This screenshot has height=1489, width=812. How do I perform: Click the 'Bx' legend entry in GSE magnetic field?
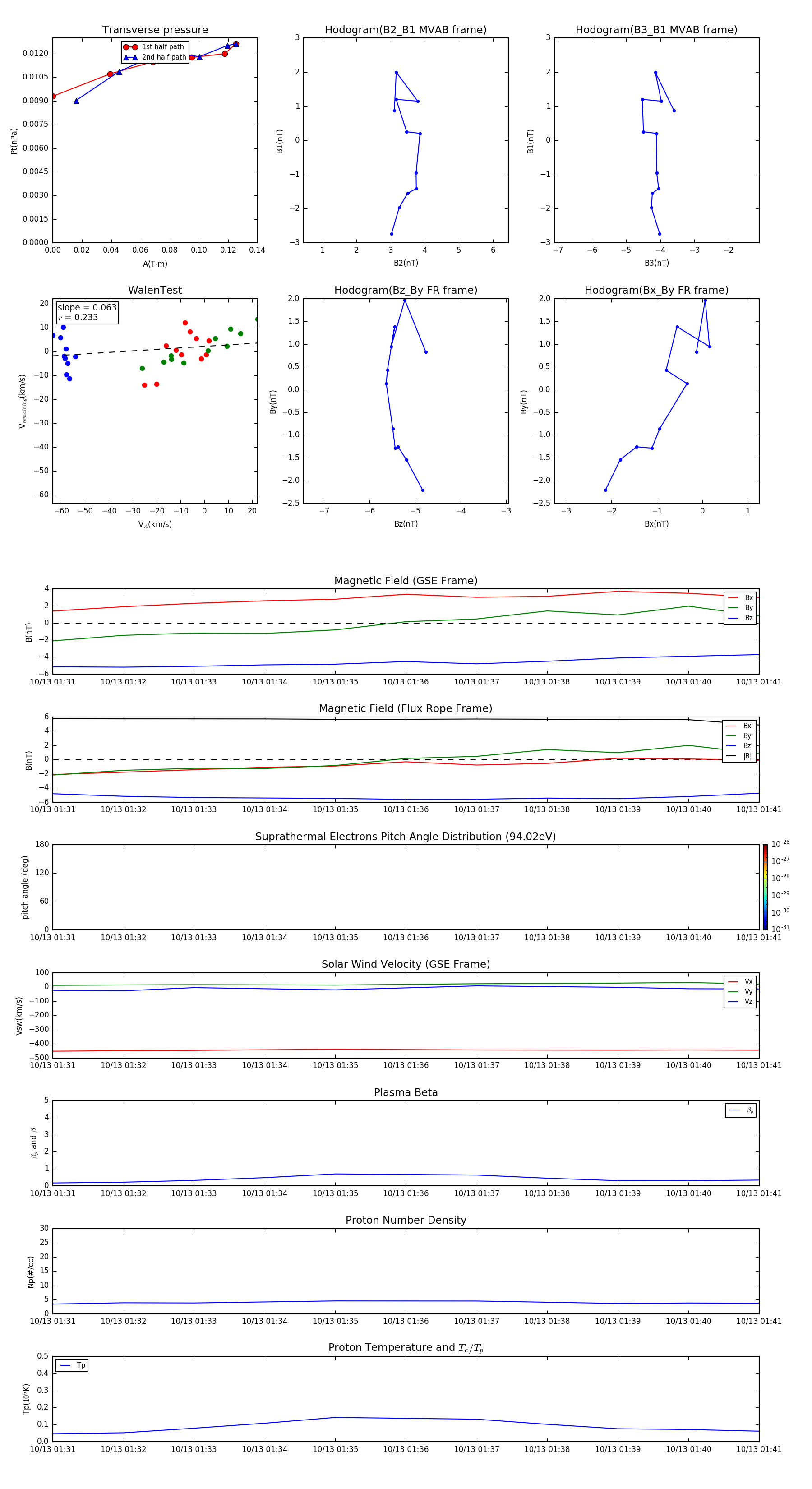point(740,598)
